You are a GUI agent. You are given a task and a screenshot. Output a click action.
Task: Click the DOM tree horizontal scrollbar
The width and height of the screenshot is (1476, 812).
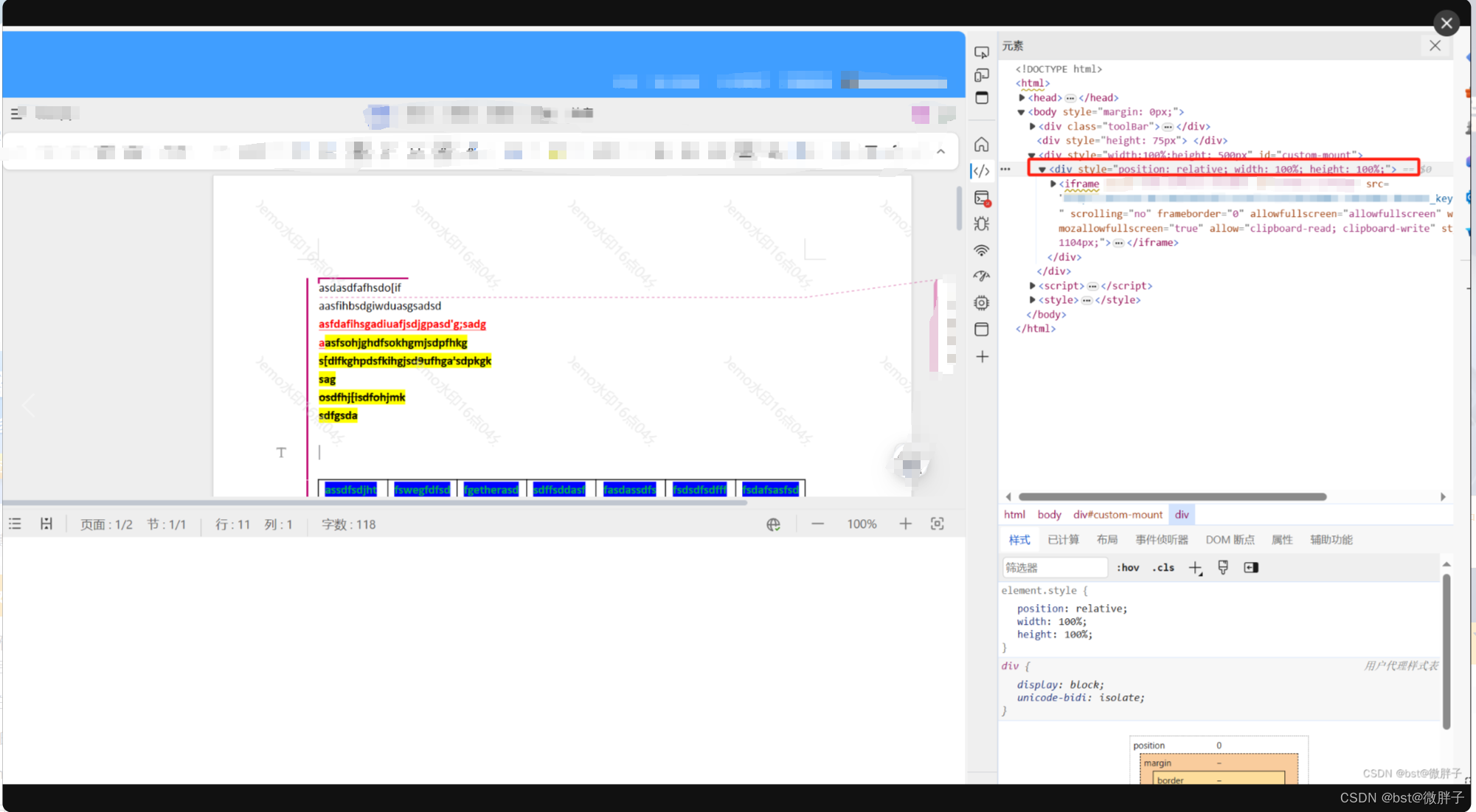(1172, 497)
